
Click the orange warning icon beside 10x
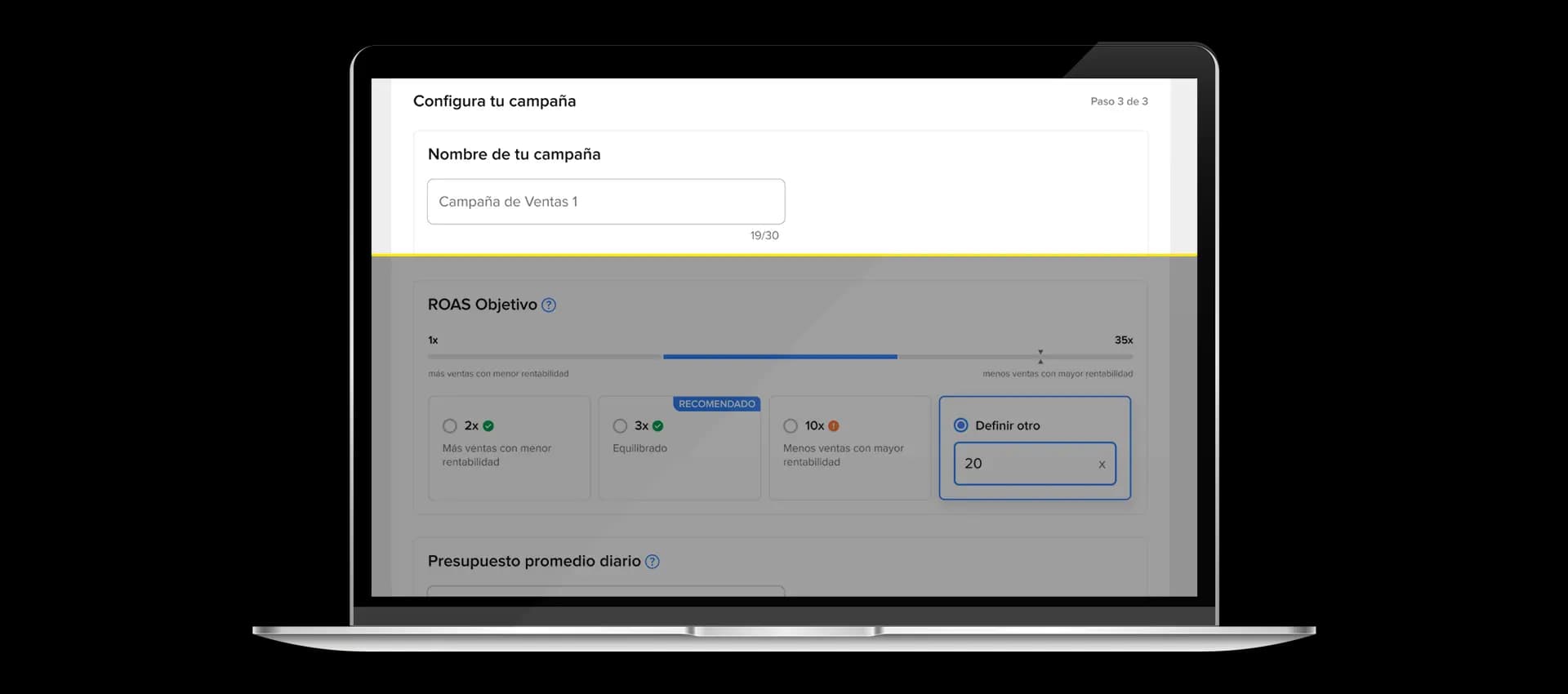pyautogui.click(x=834, y=426)
